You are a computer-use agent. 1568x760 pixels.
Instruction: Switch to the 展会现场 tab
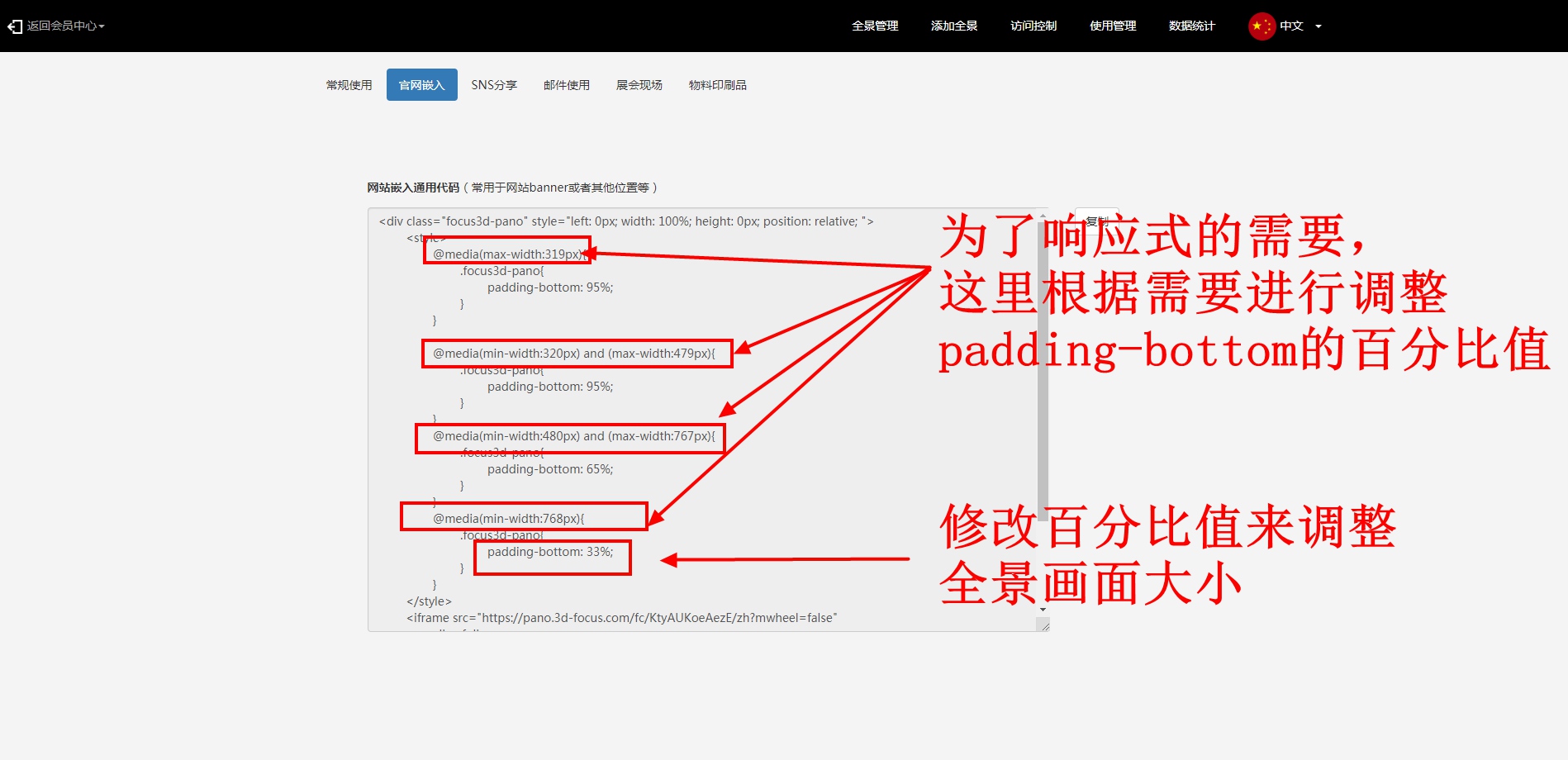click(x=639, y=85)
